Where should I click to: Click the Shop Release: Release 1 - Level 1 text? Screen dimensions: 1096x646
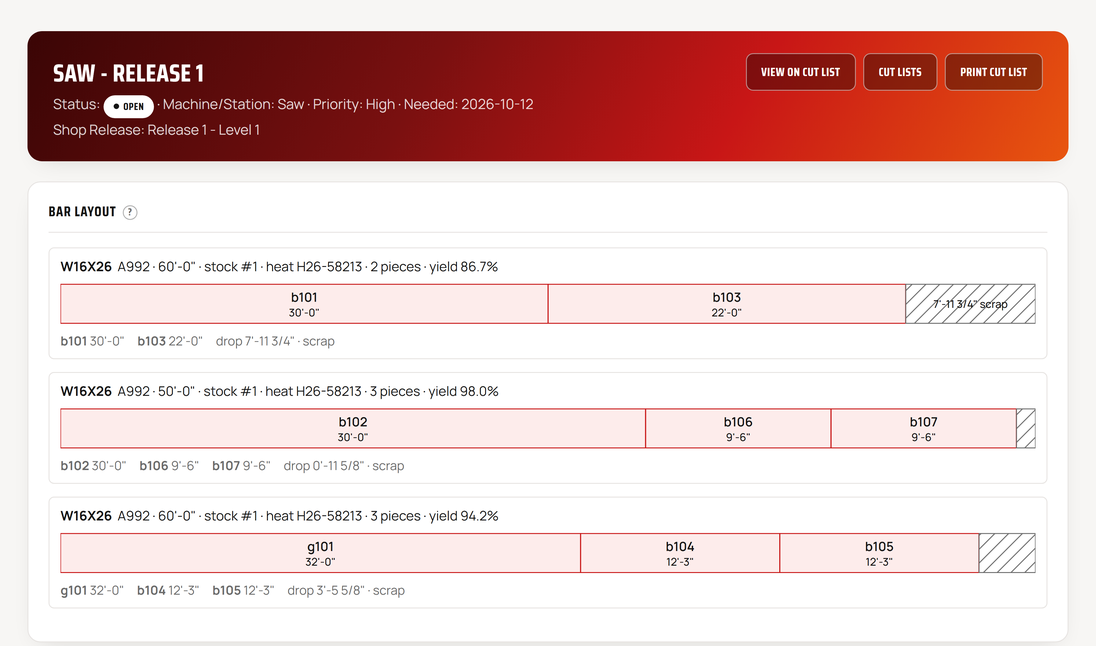(157, 130)
